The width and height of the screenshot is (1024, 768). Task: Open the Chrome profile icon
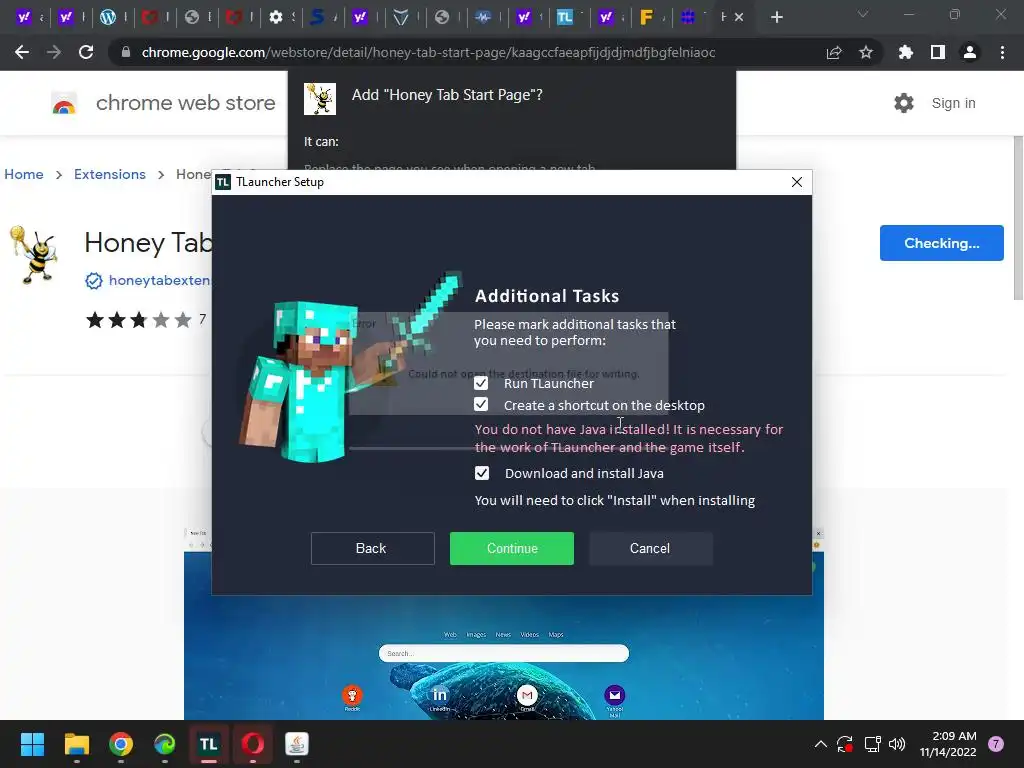[970, 52]
